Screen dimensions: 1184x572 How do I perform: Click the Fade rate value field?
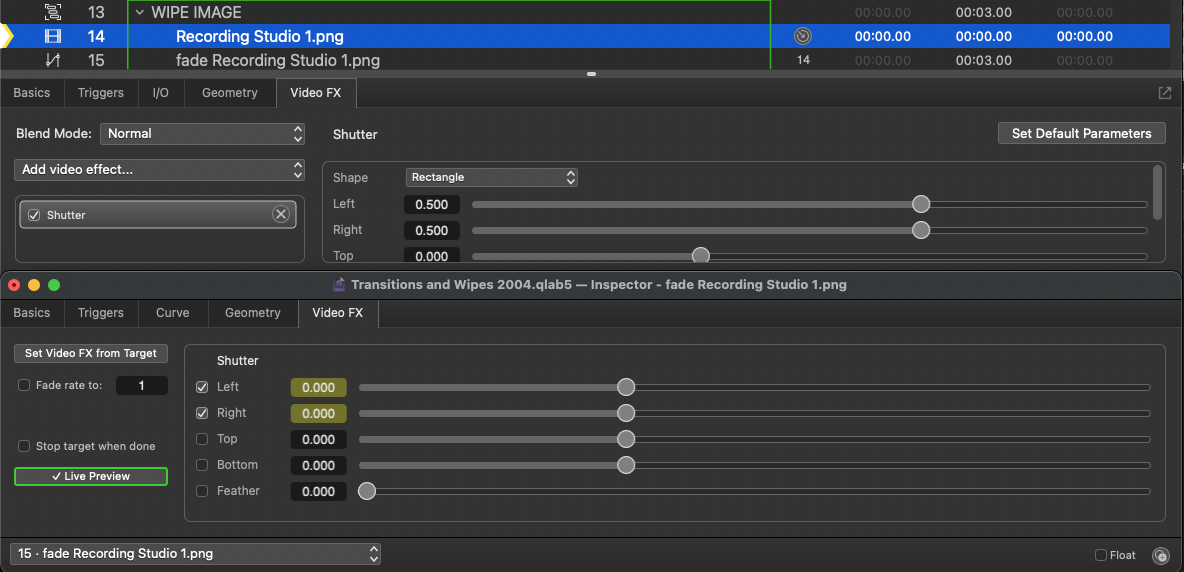[x=141, y=386]
